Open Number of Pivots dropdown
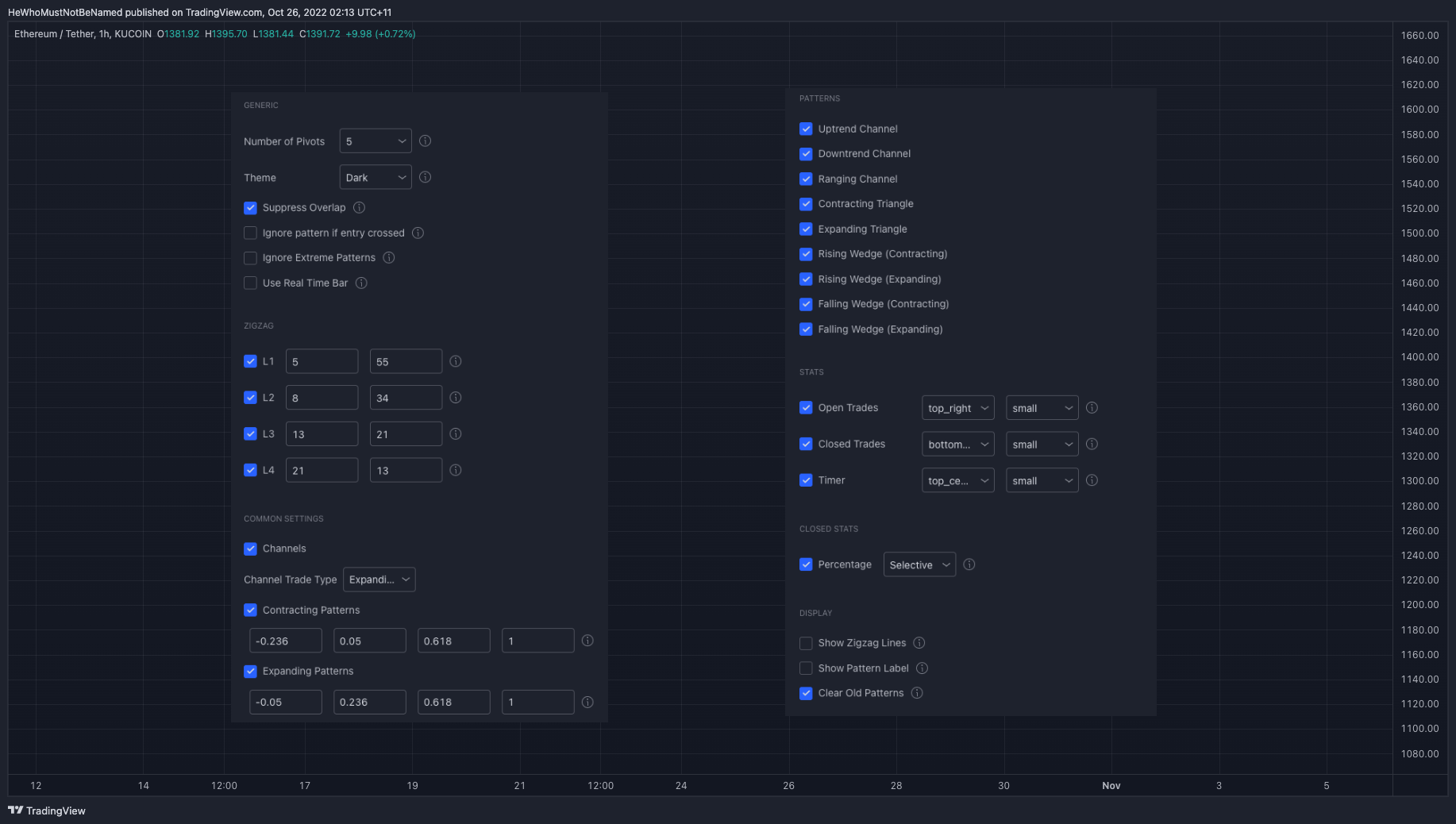The image size is (1456, 824). (376, 141)
